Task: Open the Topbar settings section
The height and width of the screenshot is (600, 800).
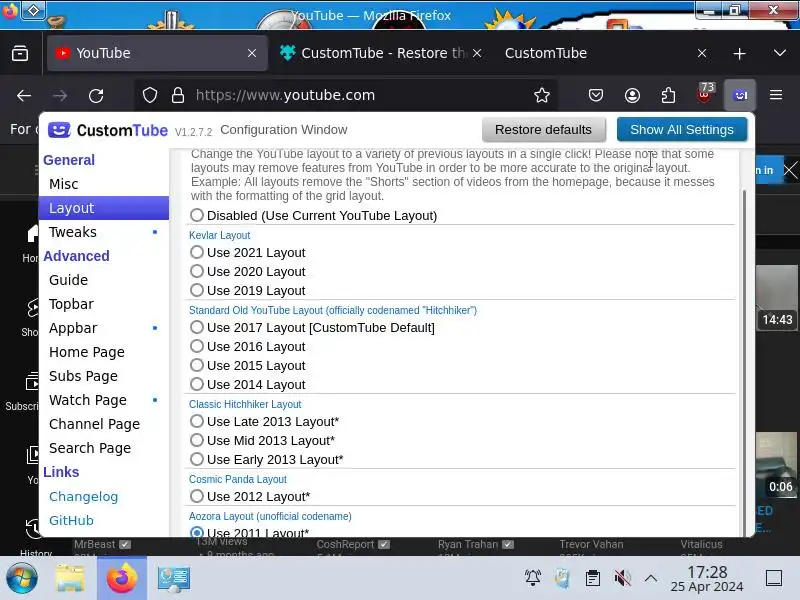Action: coord(104,304)
